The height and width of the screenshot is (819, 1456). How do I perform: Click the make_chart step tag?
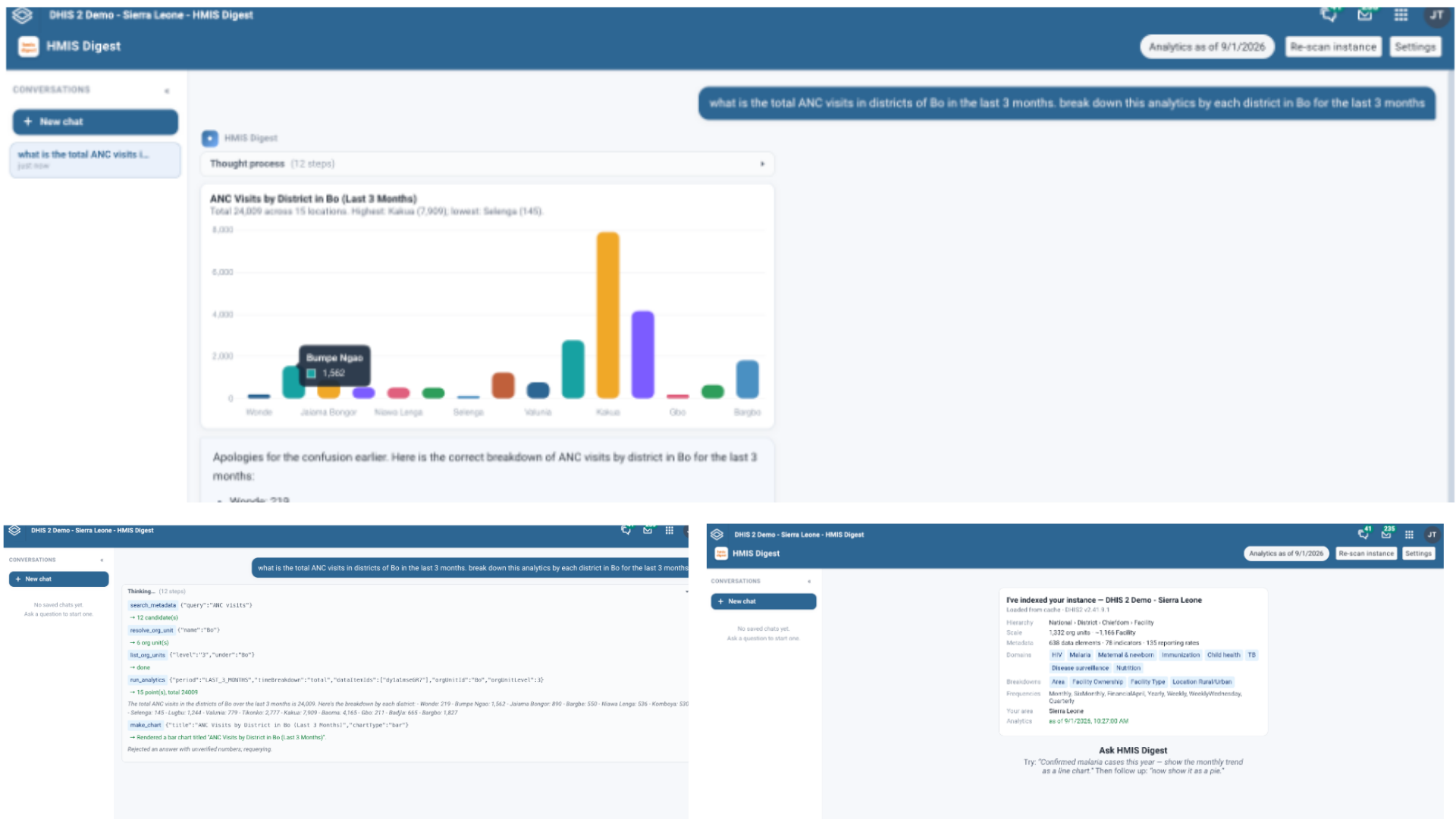[144, 725]
